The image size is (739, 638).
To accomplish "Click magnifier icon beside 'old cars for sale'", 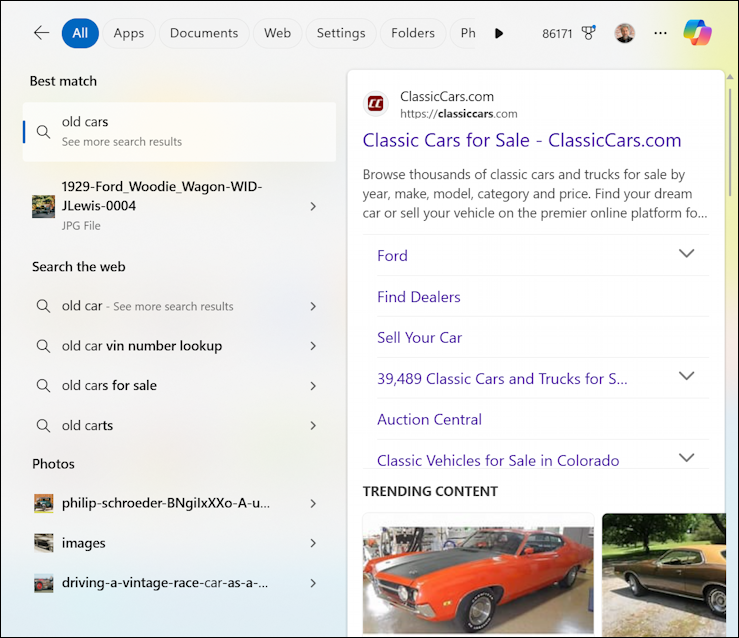I will pyautogui.click(x=43, y=385).
